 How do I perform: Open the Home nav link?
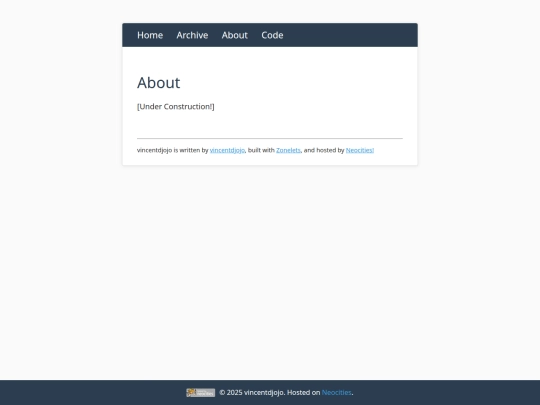150,35
